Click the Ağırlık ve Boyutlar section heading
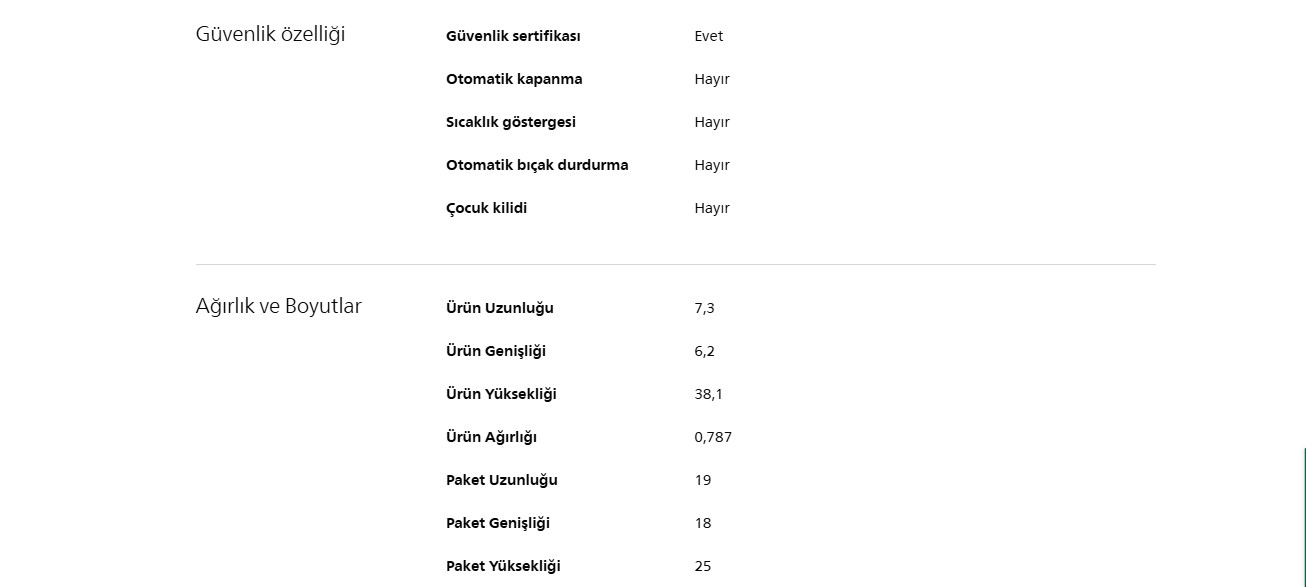This screenshot has width=1306, height=587. 278,306
